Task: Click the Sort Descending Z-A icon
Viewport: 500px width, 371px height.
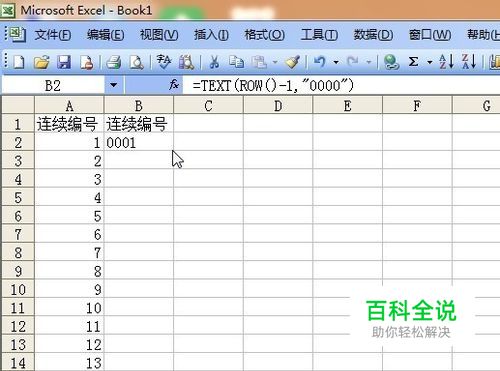Action: 469,62
